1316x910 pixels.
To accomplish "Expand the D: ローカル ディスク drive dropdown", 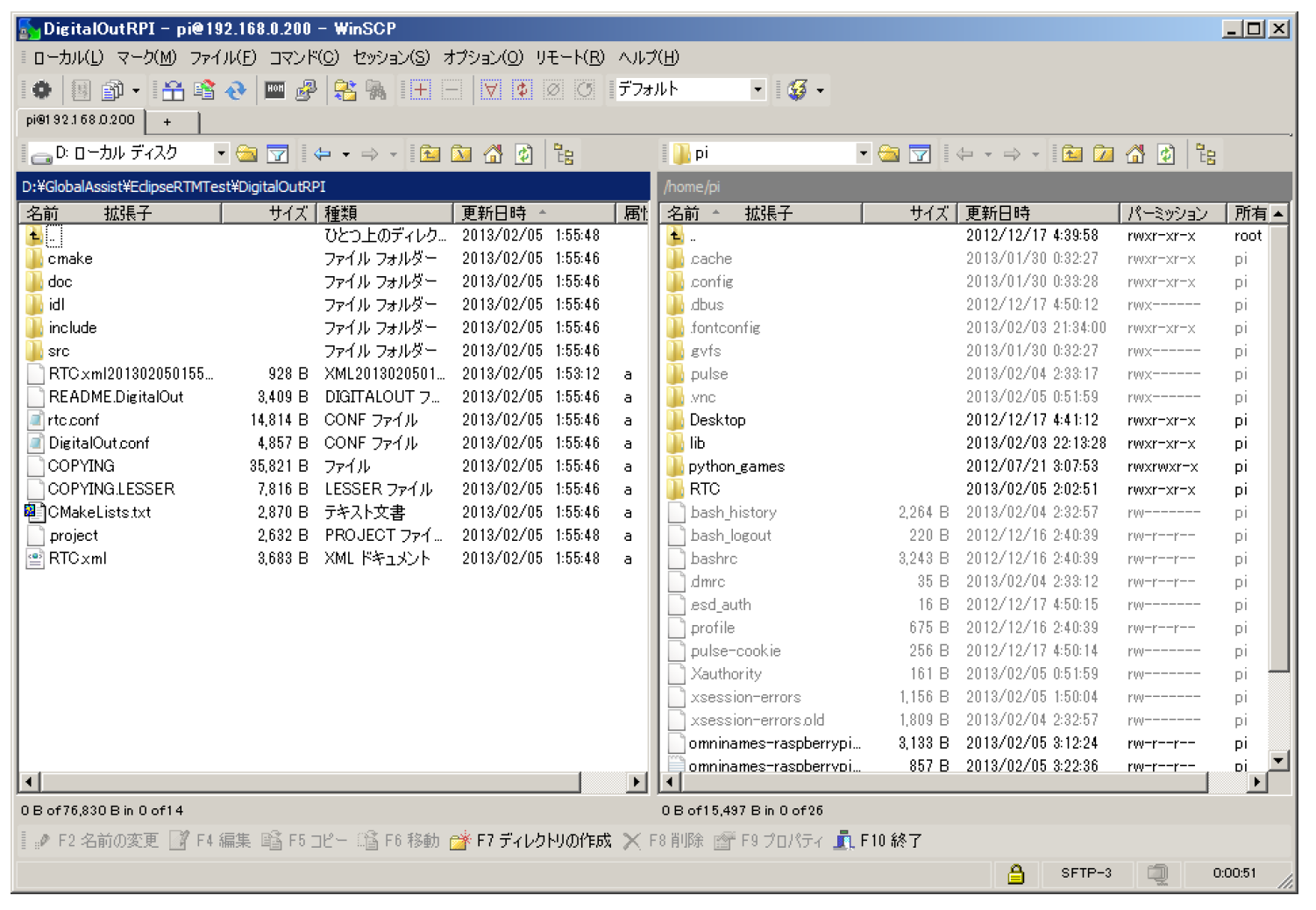I will pyautogui.click(x=221, y=153).
